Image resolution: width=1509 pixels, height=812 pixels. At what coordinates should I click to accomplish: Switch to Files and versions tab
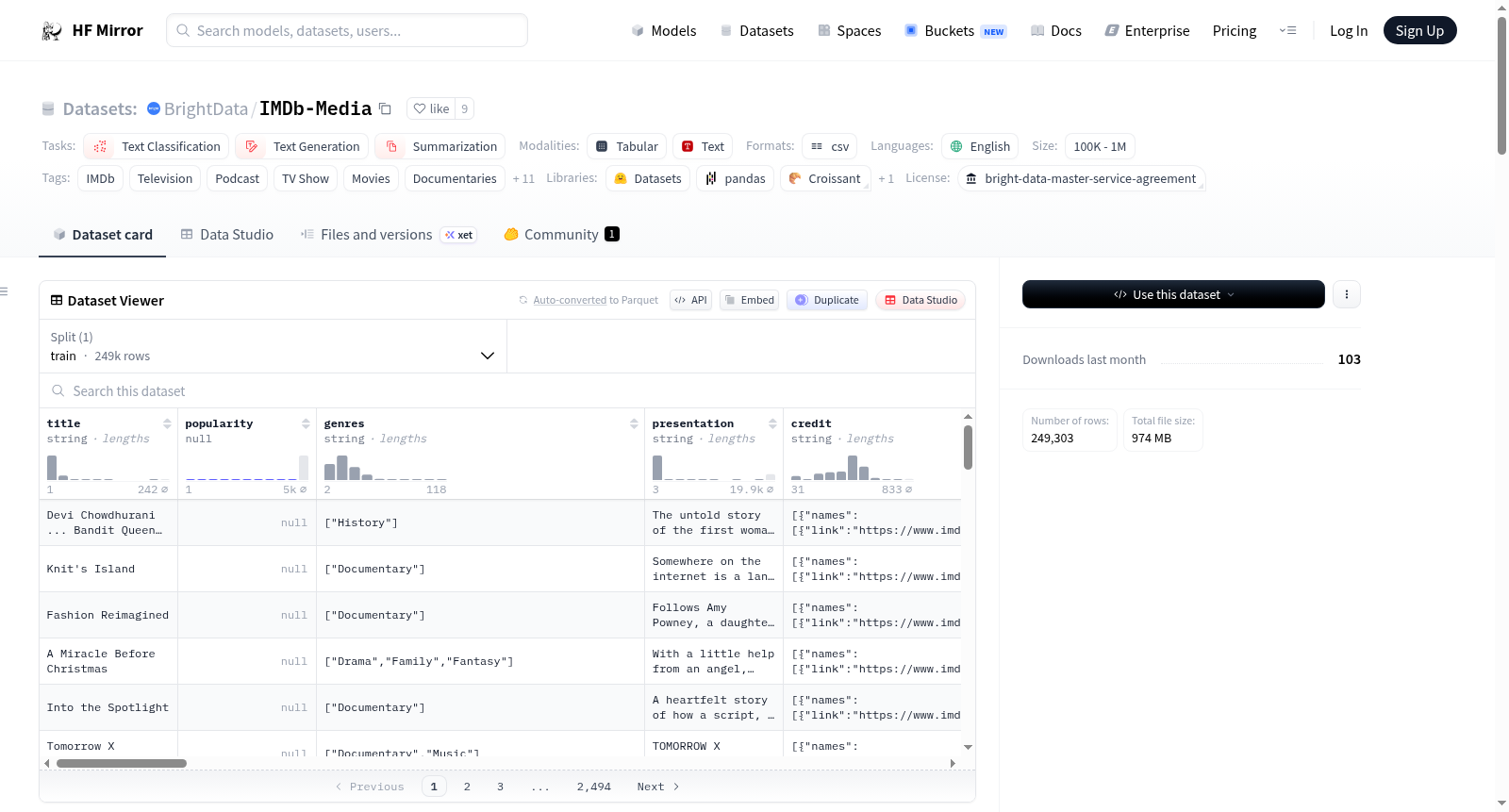pyautogui.click(x=389, y=235)
